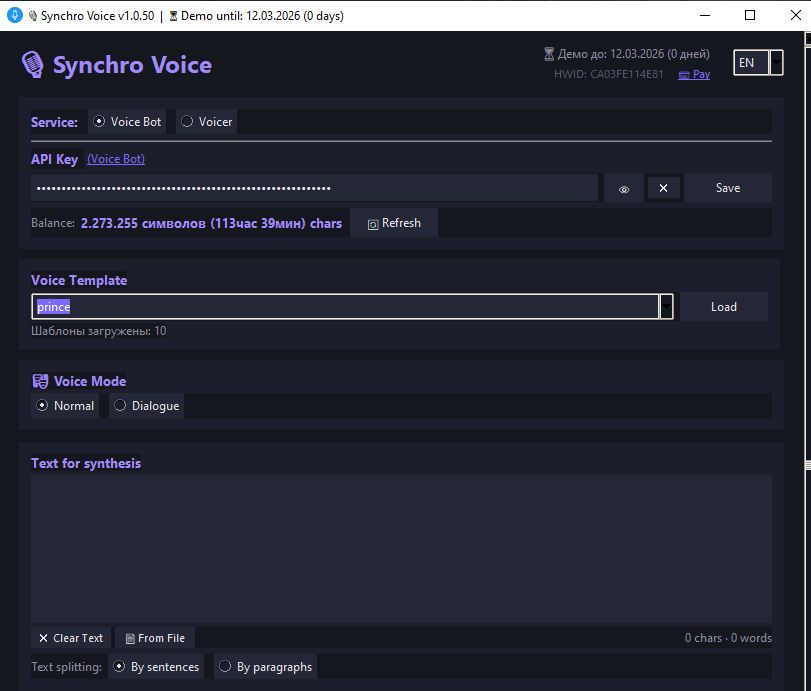The image size is (811, 691).
Task: Click the Synchro Voice microphone logo
Action: [x=34, y=63]
